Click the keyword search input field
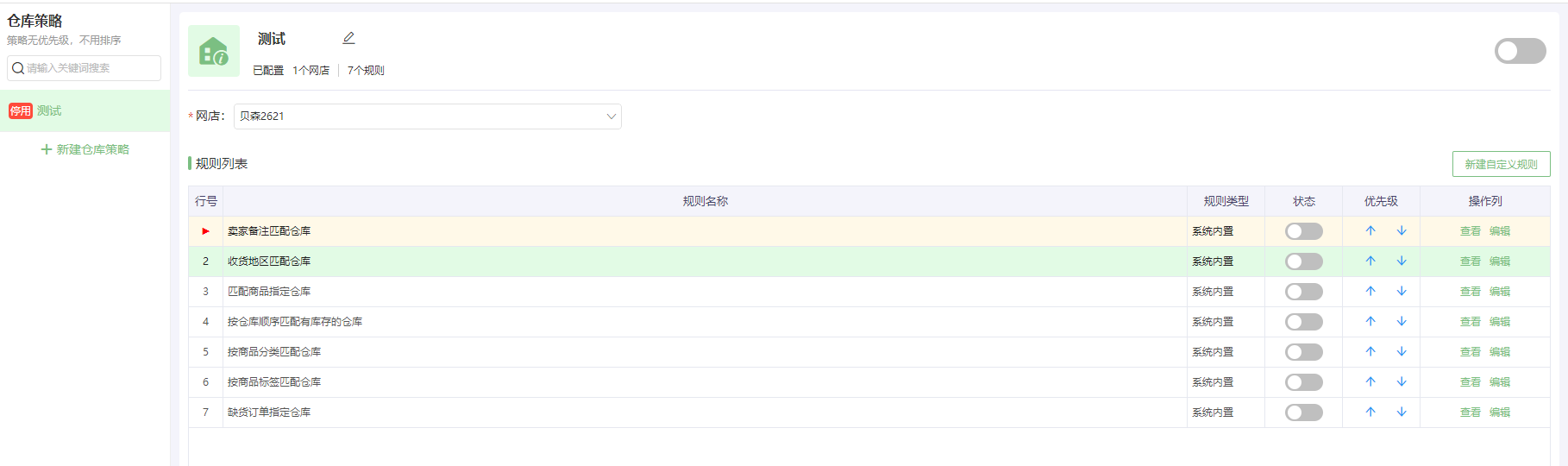The width and height of the screenshot is (1568, 466). tap(84, 68)
